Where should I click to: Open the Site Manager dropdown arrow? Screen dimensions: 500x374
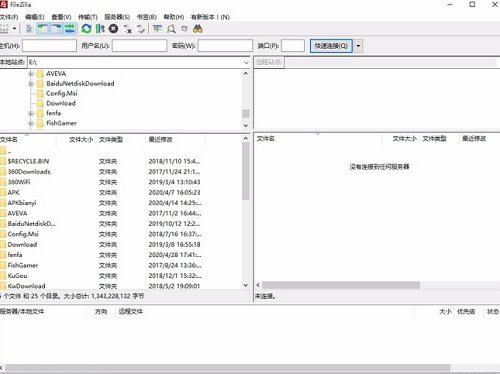click(14, 29)
